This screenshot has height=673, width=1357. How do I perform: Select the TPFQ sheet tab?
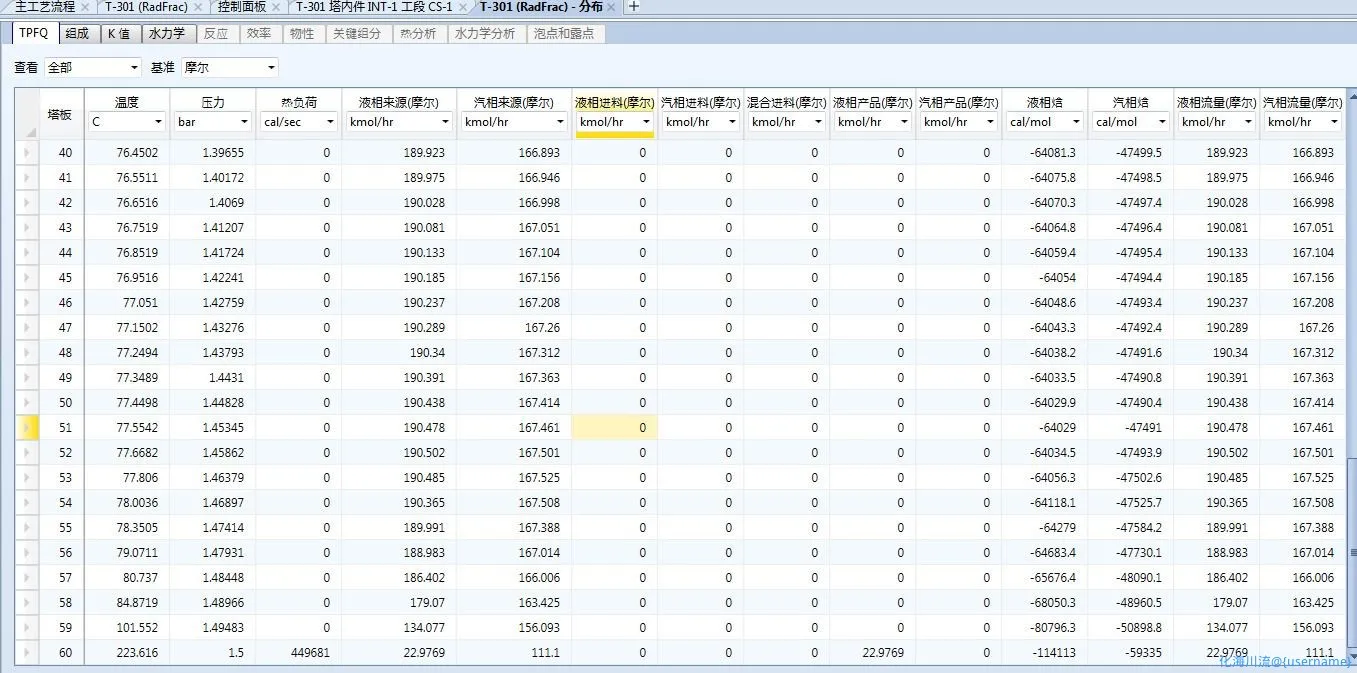pos(33,33)
